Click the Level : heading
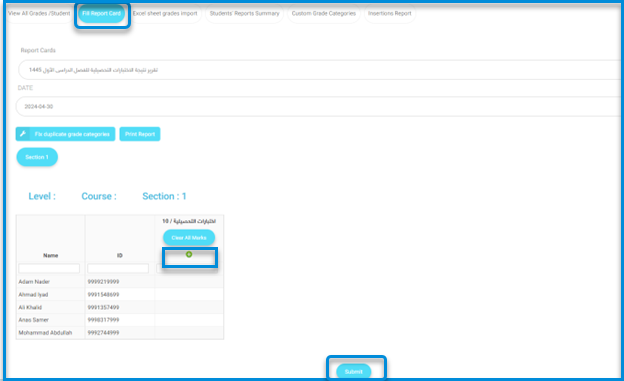The width and height of the screenshot is (624, 381). tap(42, 196)
